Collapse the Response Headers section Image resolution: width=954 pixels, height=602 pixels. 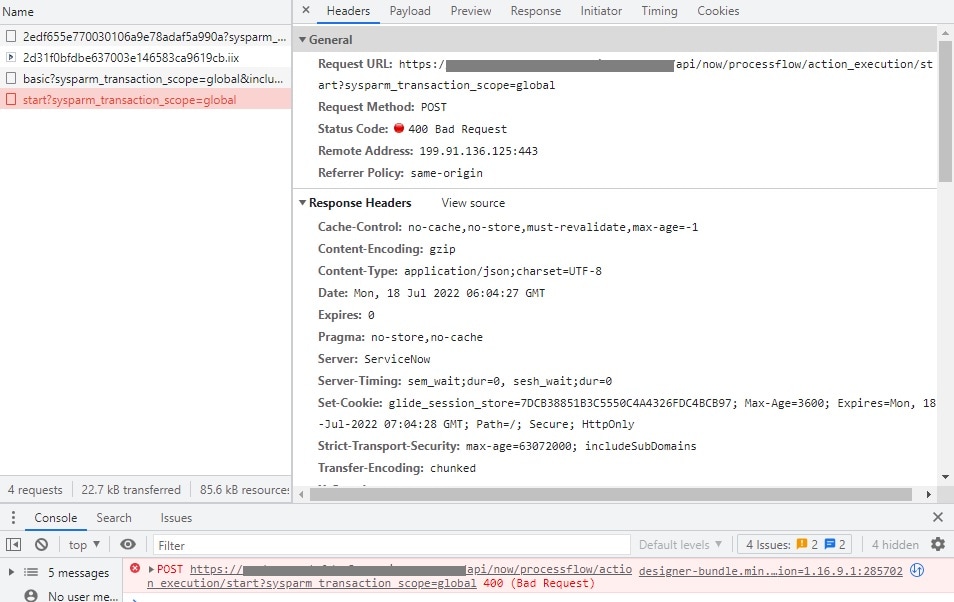(302, 203)
